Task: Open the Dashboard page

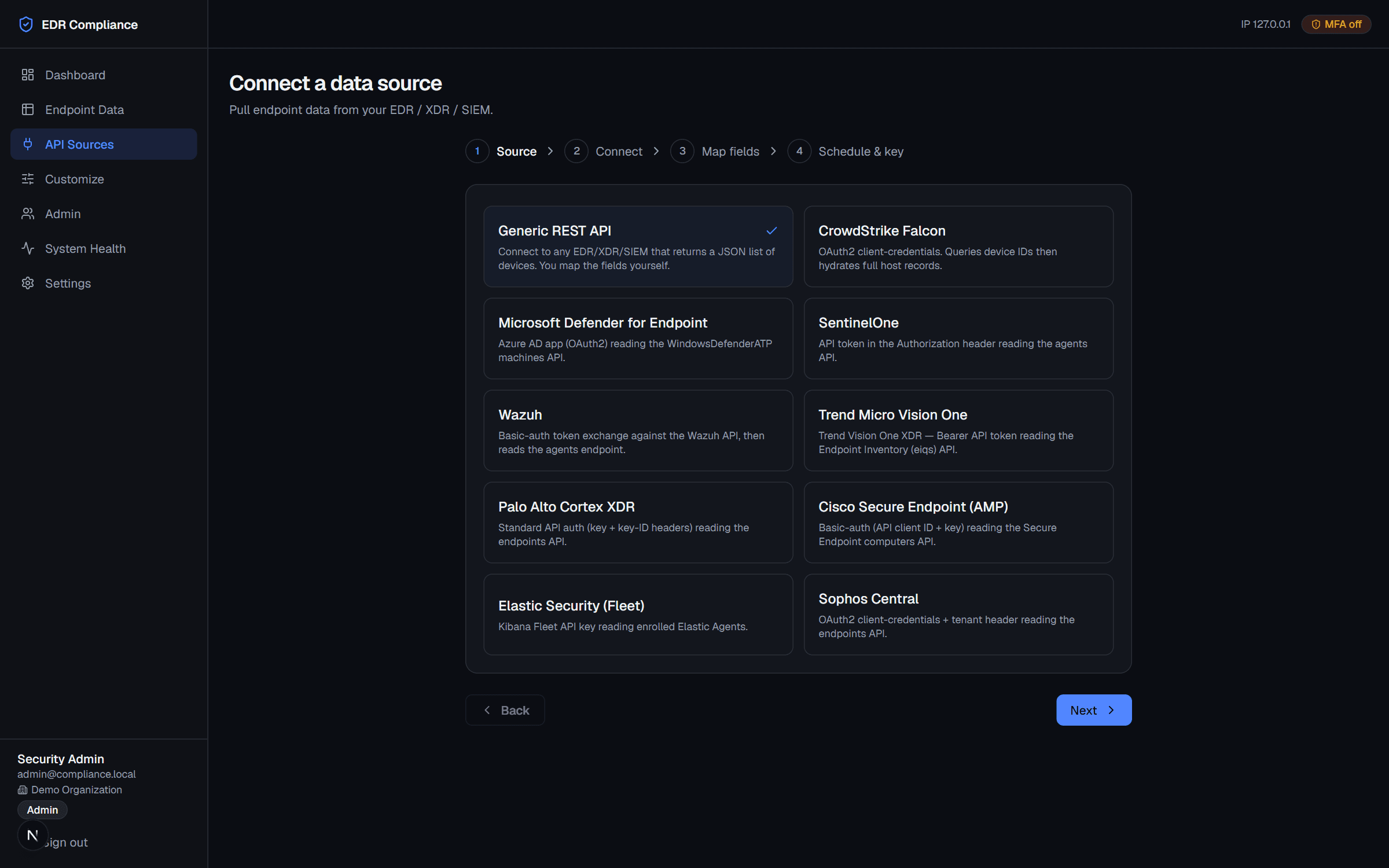Action: coord(104,75)
